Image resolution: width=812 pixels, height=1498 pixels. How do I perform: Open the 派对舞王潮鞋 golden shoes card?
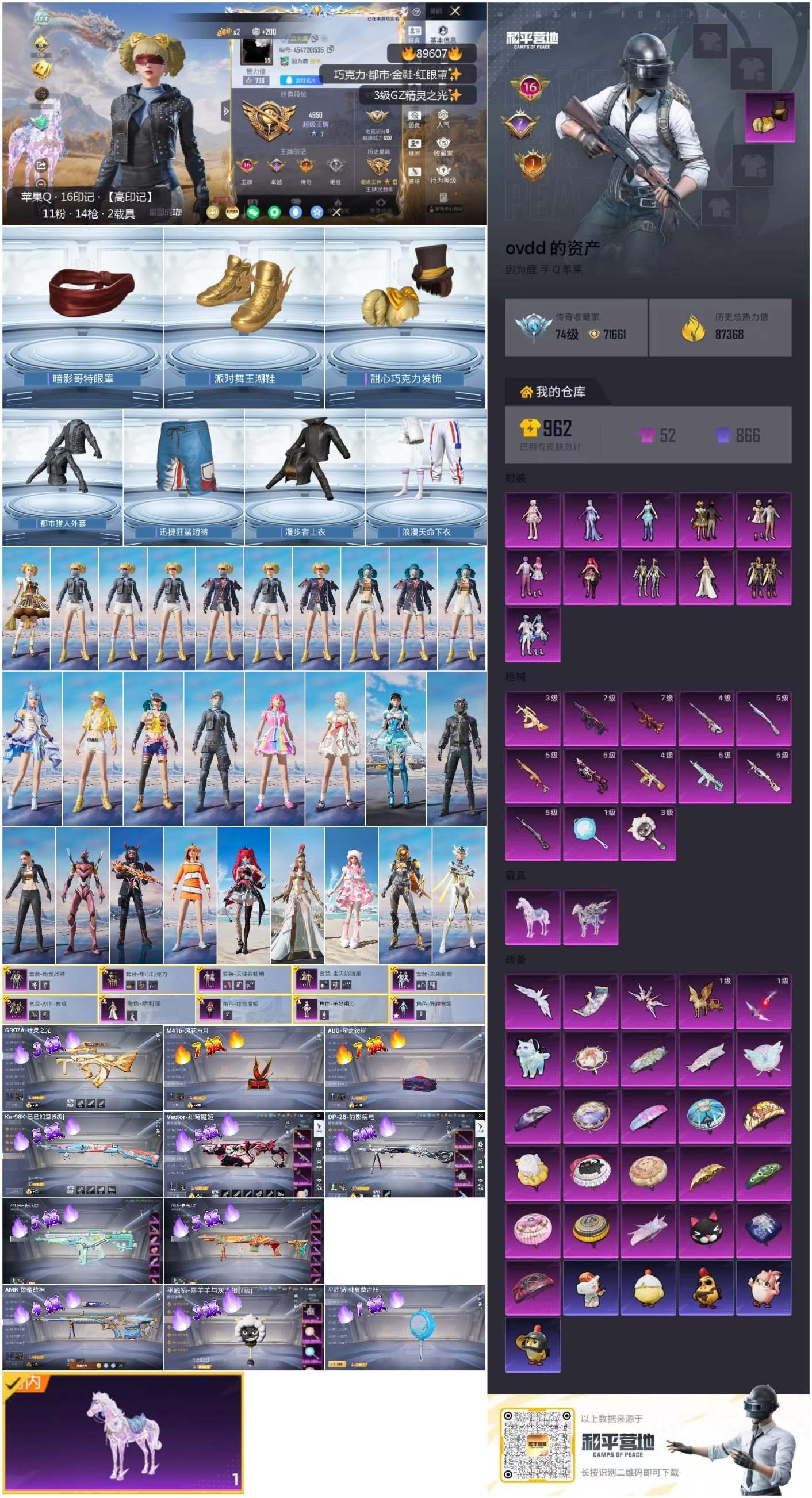[x=244, y=317]
